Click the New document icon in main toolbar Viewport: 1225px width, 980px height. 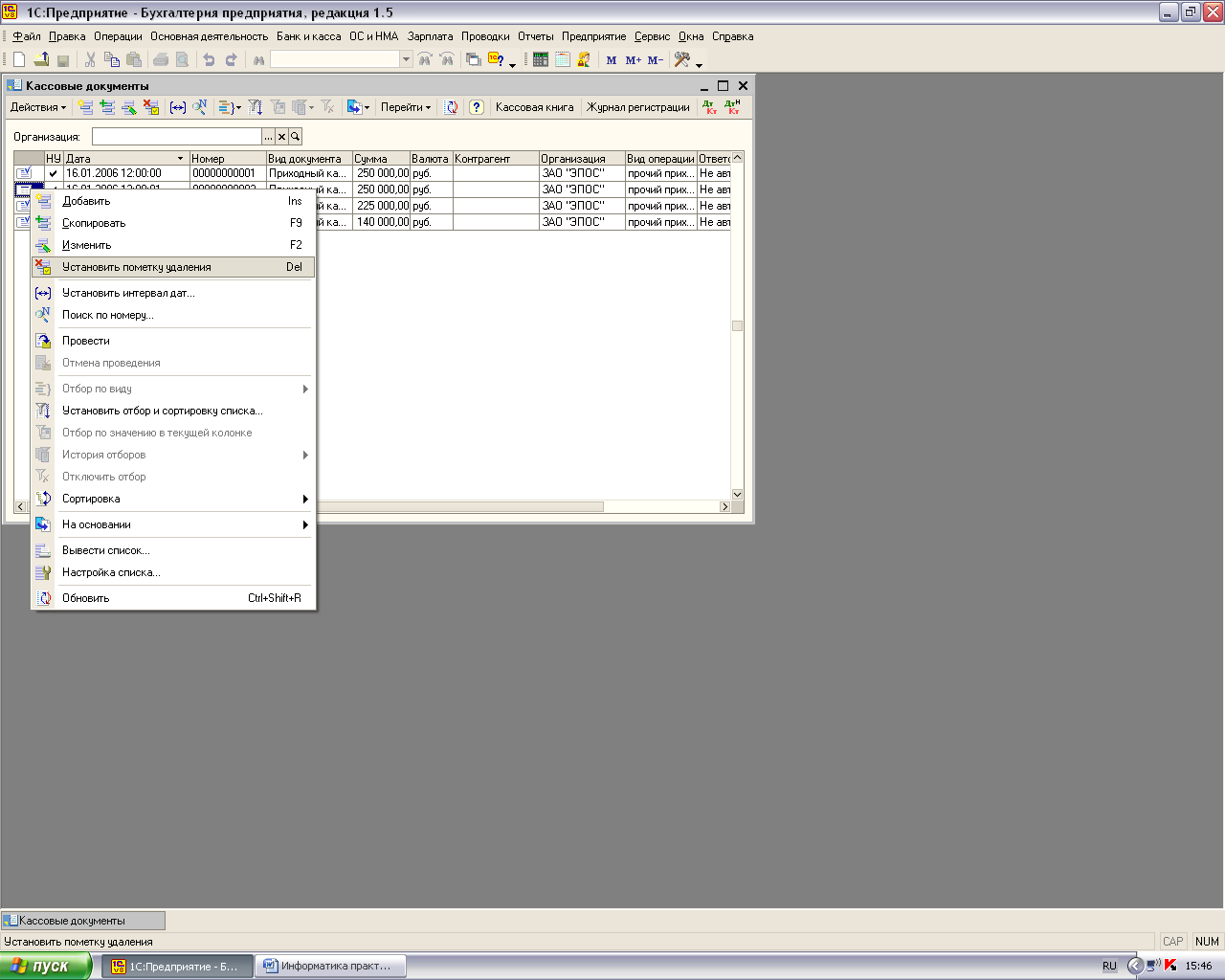pos(19,59)
